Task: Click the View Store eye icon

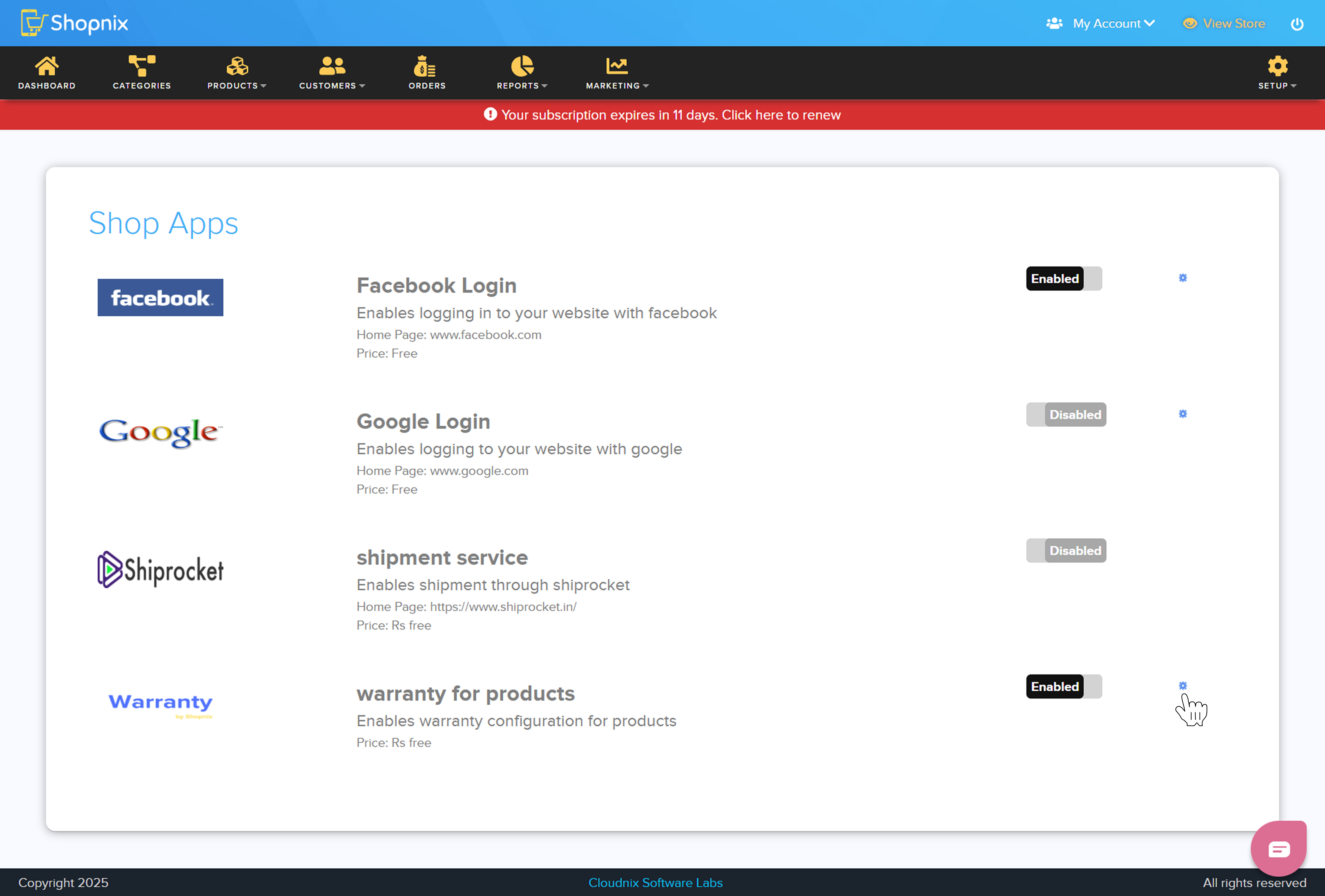Action: click(1190, 23)
